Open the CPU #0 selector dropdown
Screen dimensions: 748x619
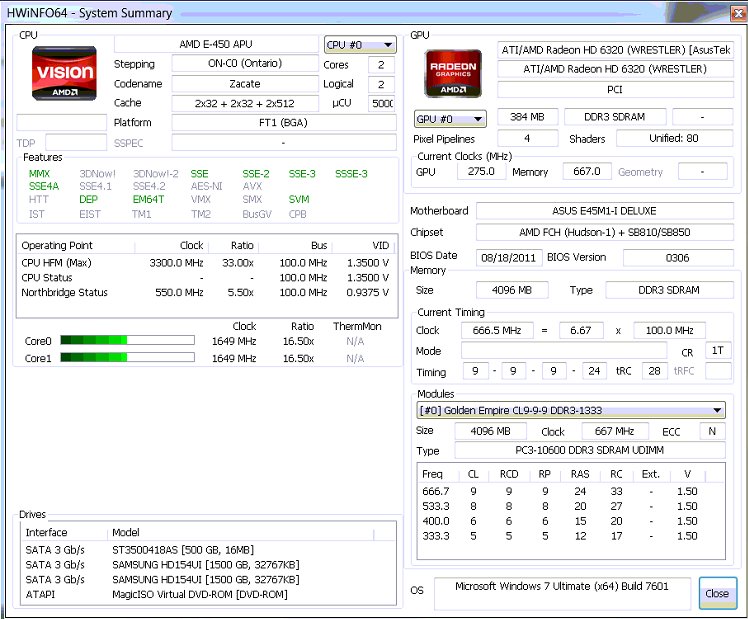[x=360, y=45]
